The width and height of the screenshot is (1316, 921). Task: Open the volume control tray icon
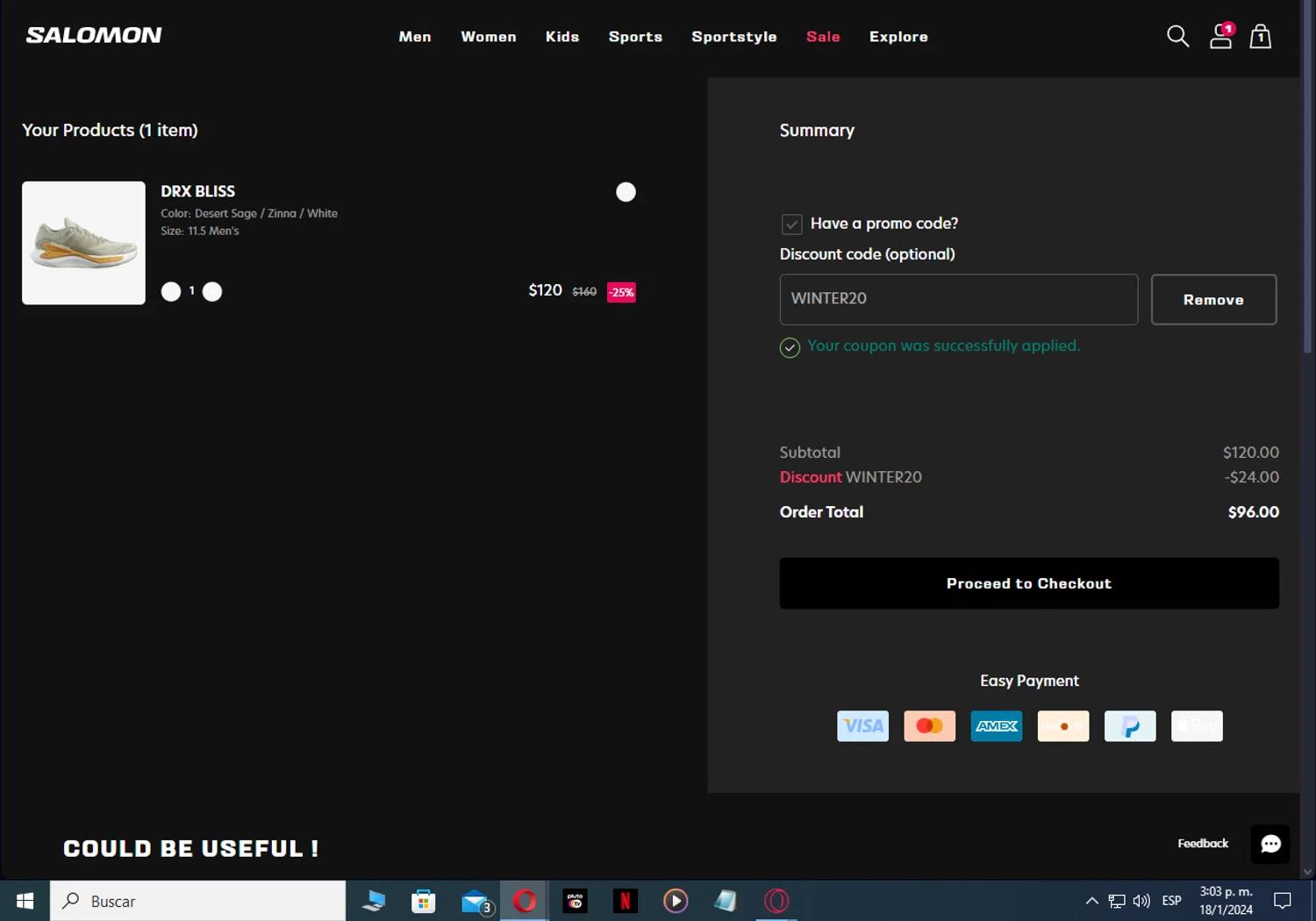[1141, 901]
